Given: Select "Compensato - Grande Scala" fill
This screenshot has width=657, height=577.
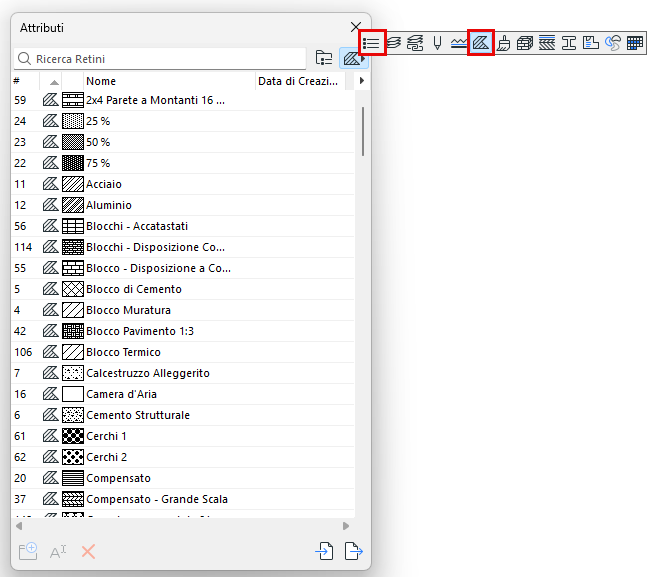Looking at the screenshot, I should pyautogui.click(x=183, y=499).
